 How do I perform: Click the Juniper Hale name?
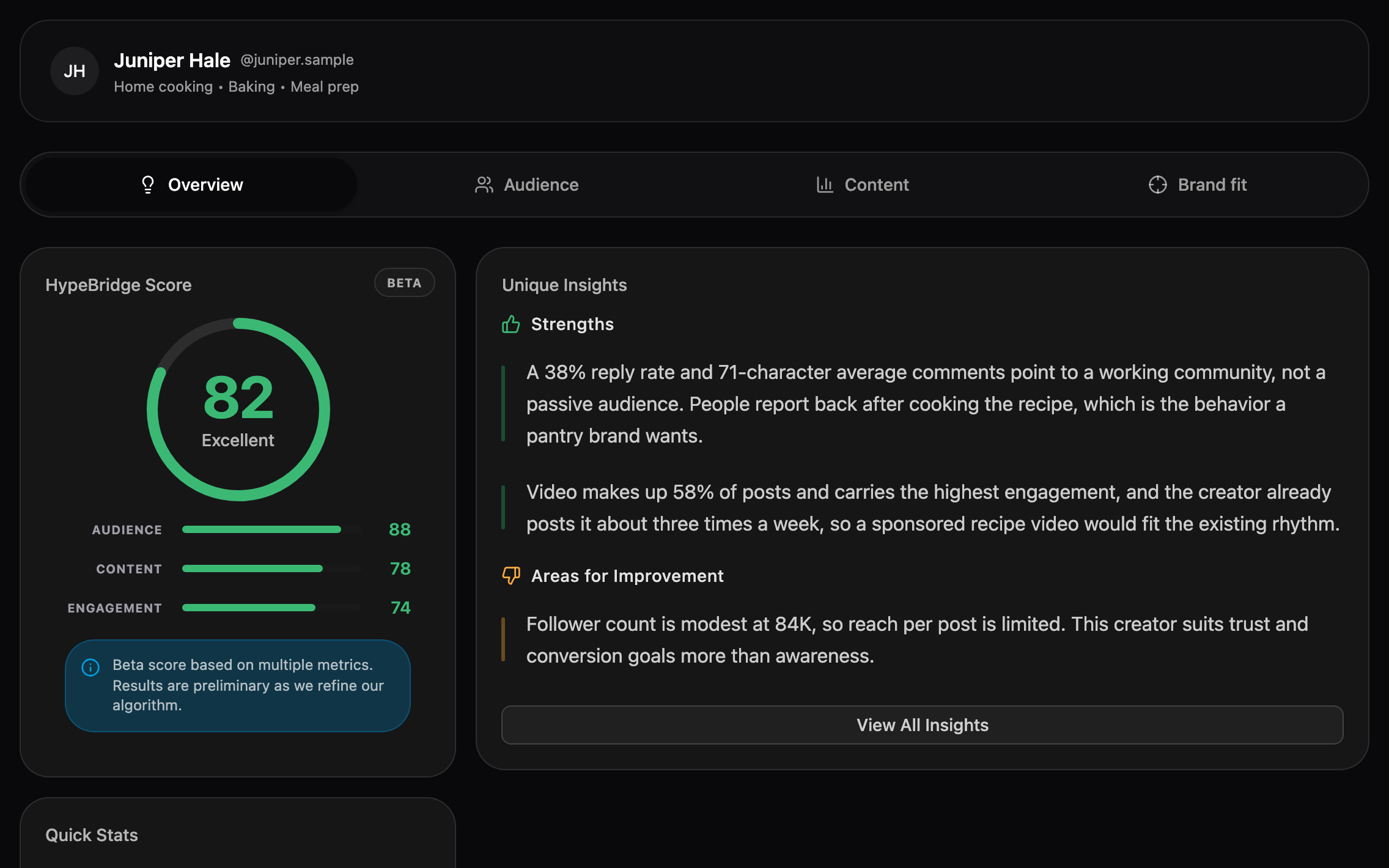(172, 60)
